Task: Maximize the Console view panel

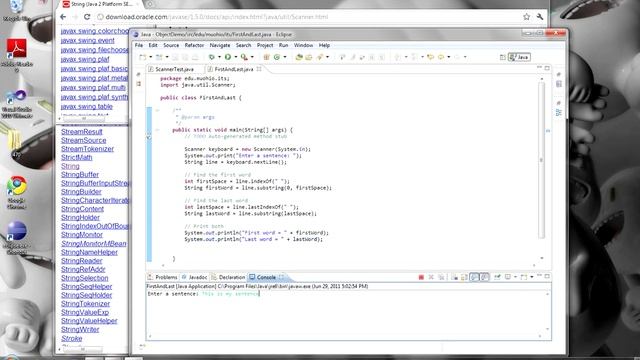Action: pyautogui.click(x=547, y=276)
